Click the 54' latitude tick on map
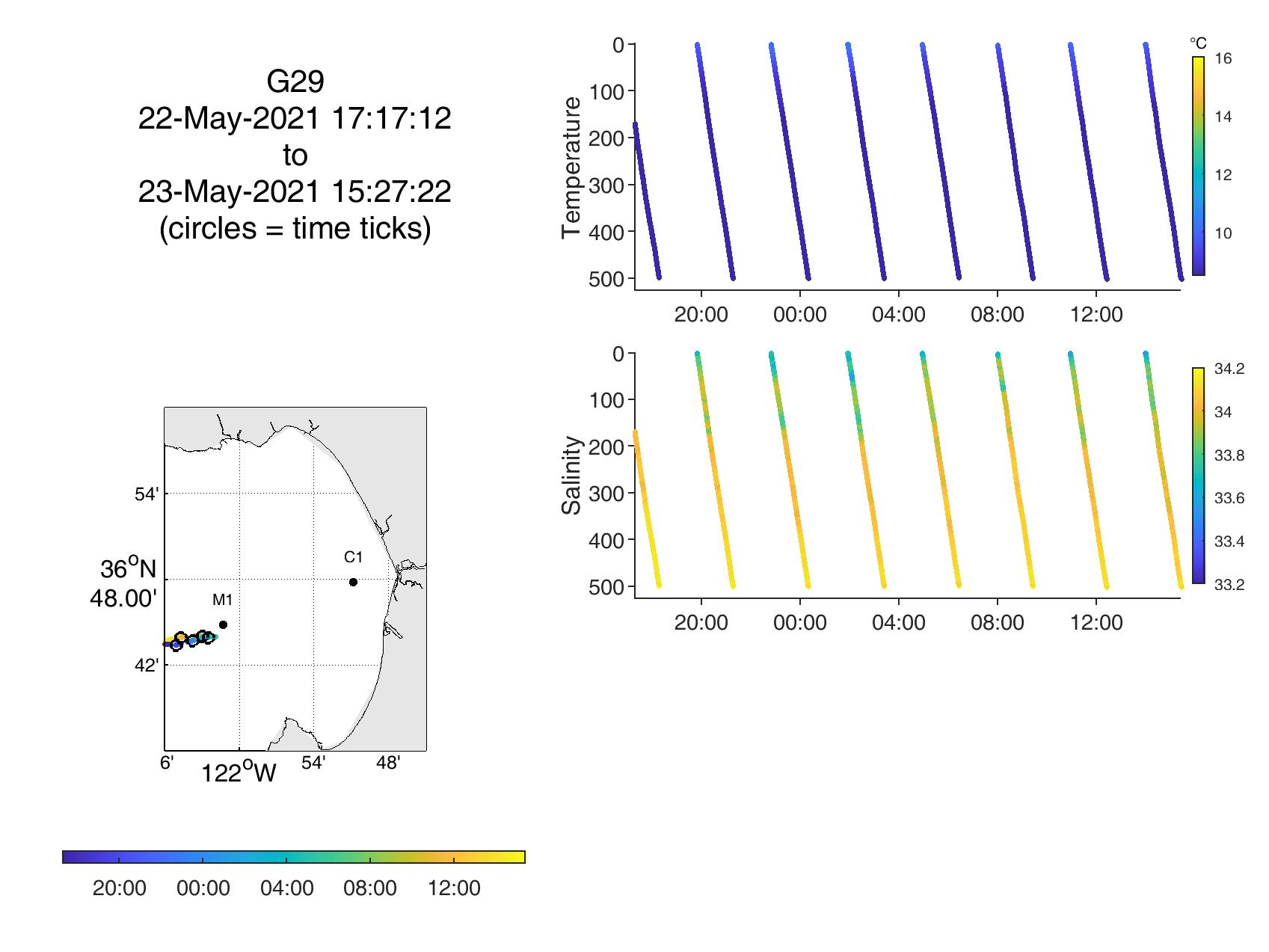The image size is (1269, 952). [x=147, y=494]
